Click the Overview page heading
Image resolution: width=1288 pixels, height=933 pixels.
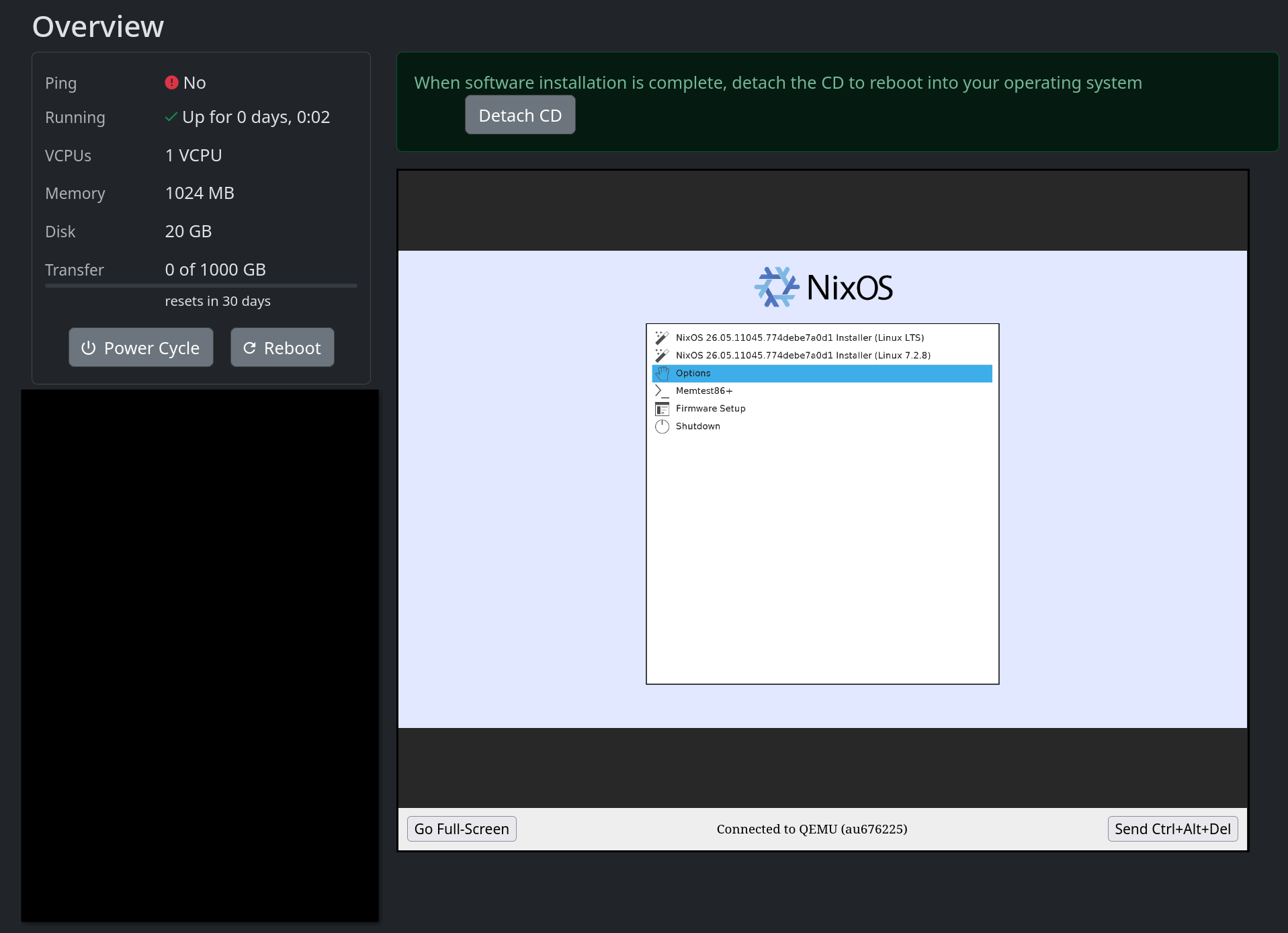pos(98,27)
